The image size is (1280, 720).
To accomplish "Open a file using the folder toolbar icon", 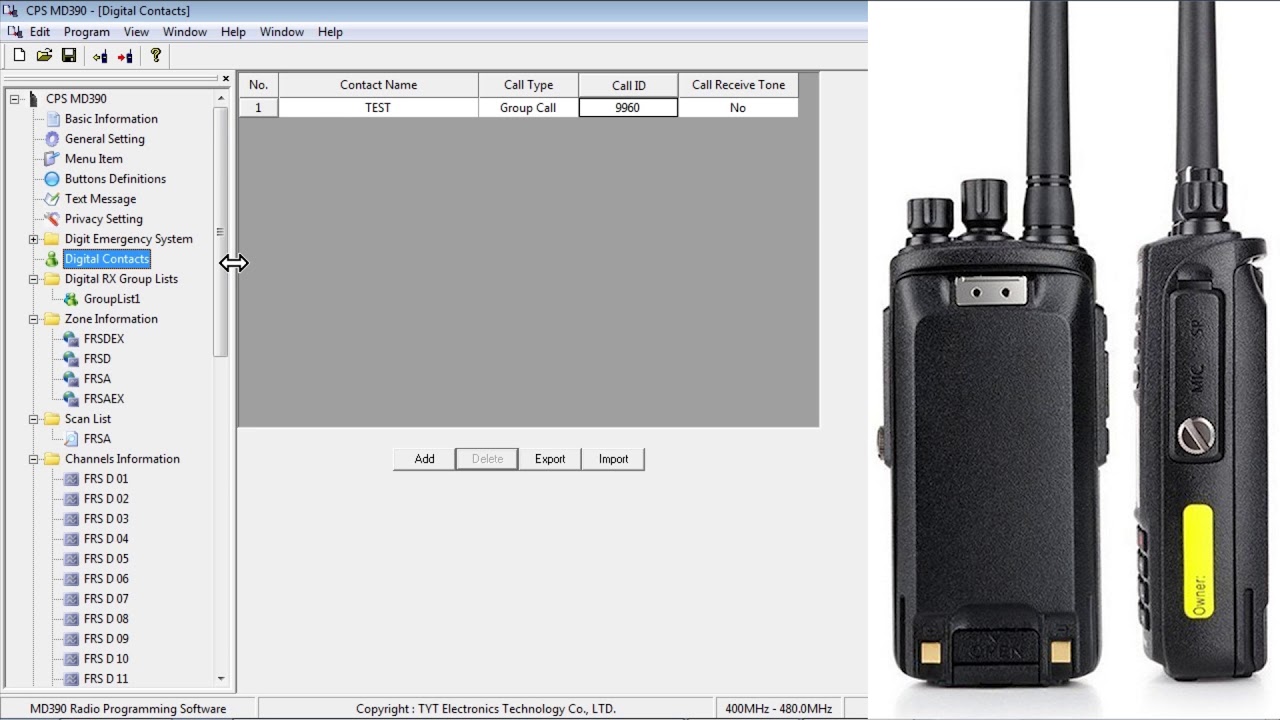I will point(44,56).
